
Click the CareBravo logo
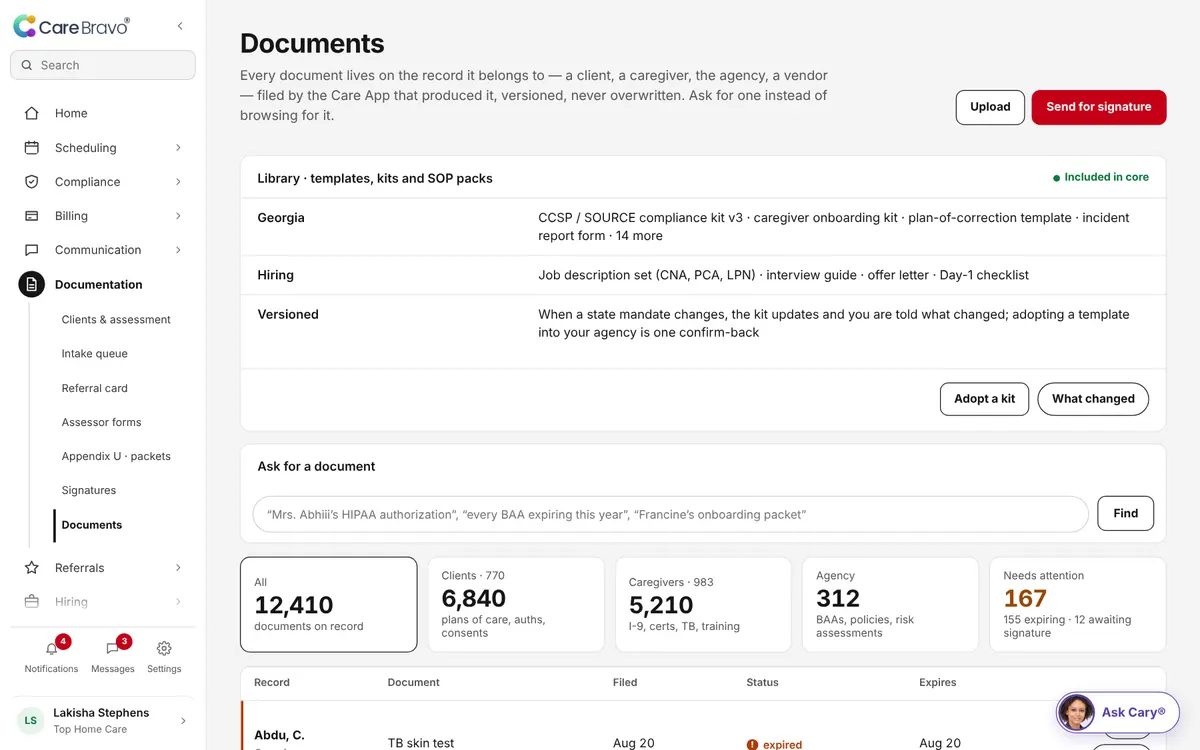tap(71, 27)
